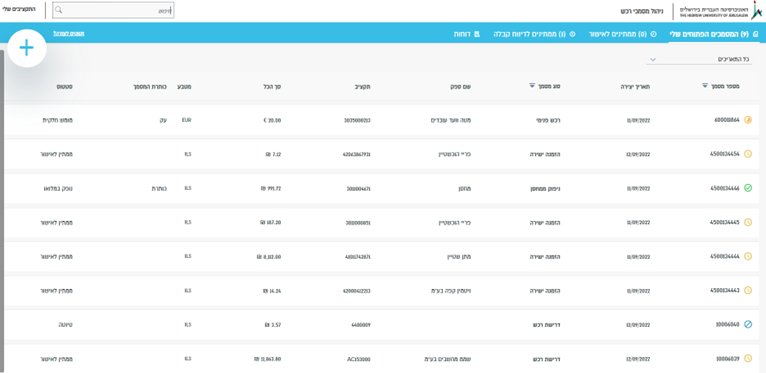
Task: Open the 'כל התאריכים' date filter dropdown
Action: (x=699, y=59)
